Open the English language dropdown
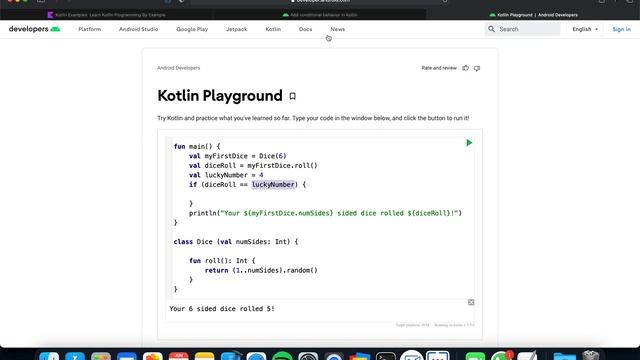640x360 pixels. coord(585,29)
